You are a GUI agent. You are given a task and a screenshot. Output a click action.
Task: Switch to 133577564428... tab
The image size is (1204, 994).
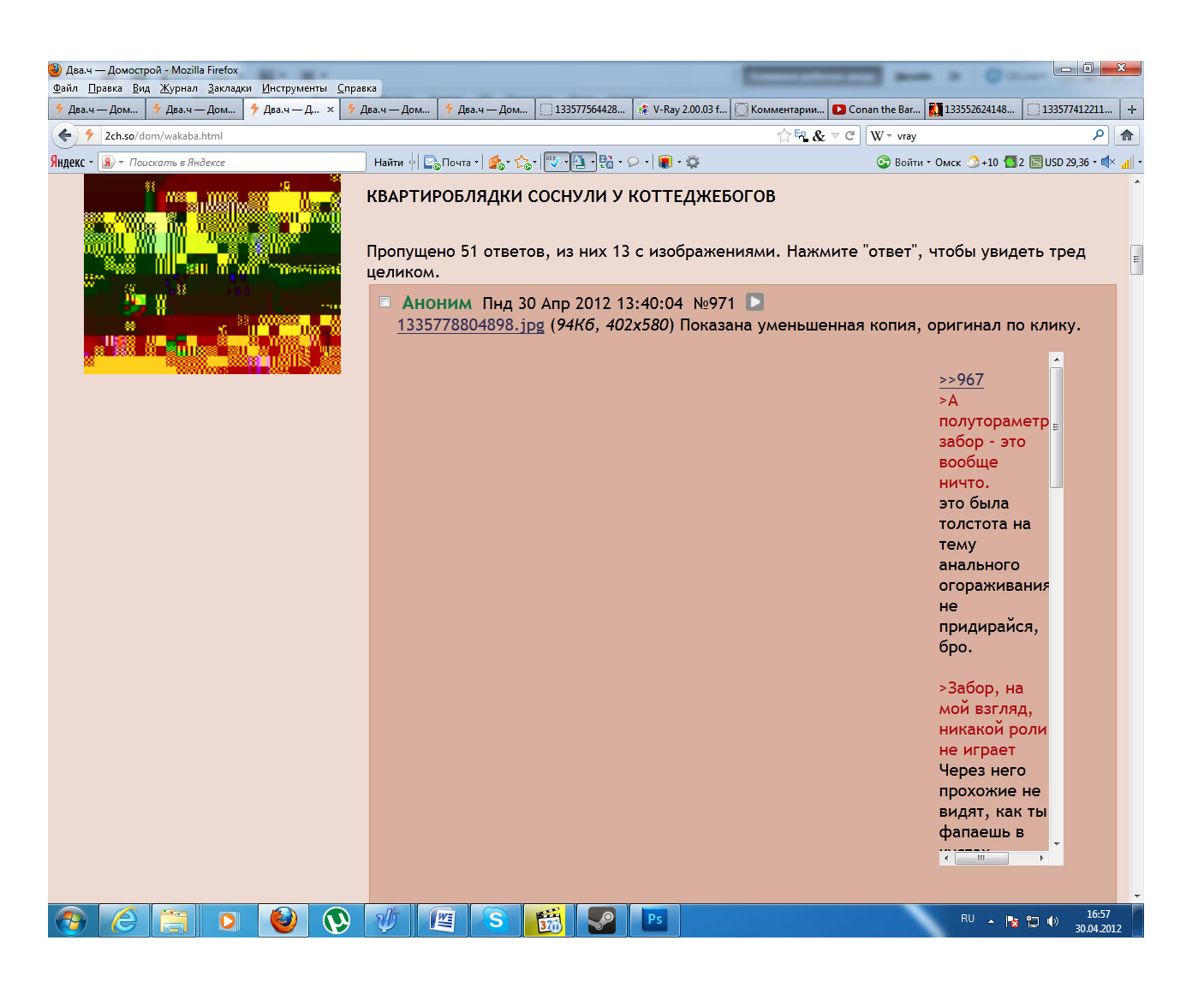pos(584,110)
